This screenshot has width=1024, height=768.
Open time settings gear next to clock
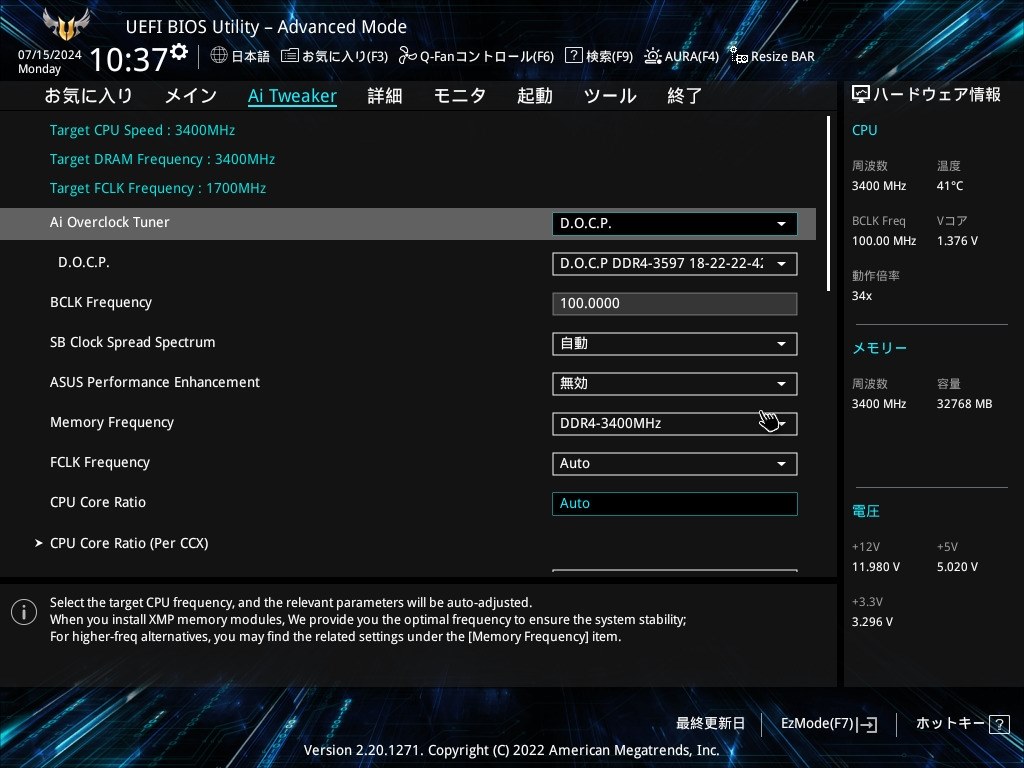pyautogui.click(x=179, y=52)
